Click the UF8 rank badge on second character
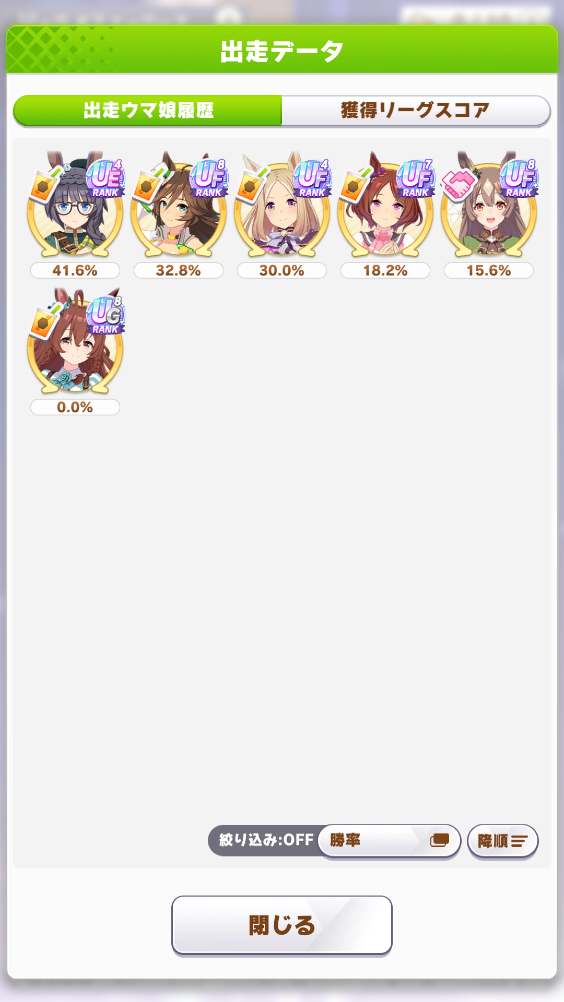Screen dimensions: 564x1002 209,179
